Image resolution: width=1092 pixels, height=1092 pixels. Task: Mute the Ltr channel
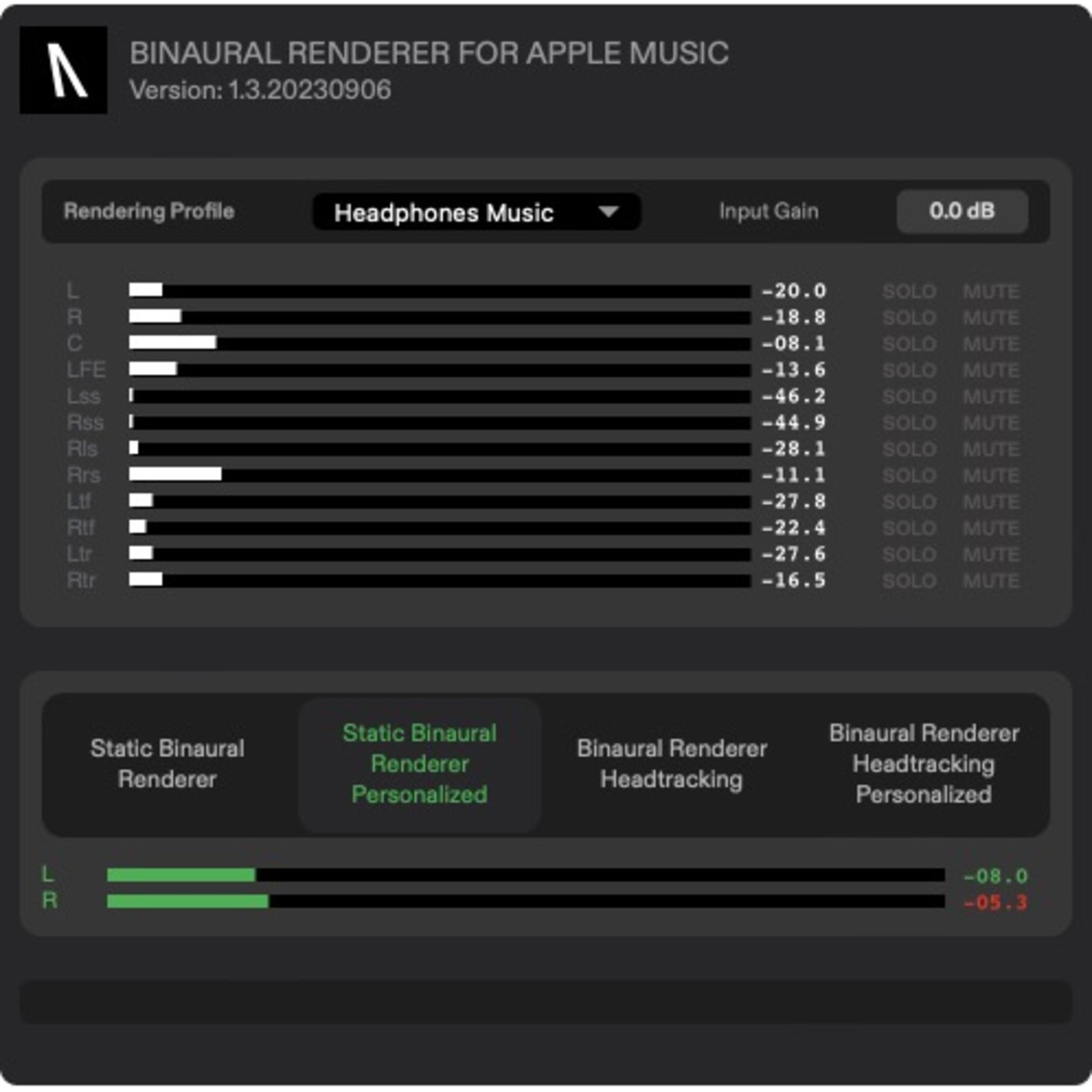click(991, 555)
